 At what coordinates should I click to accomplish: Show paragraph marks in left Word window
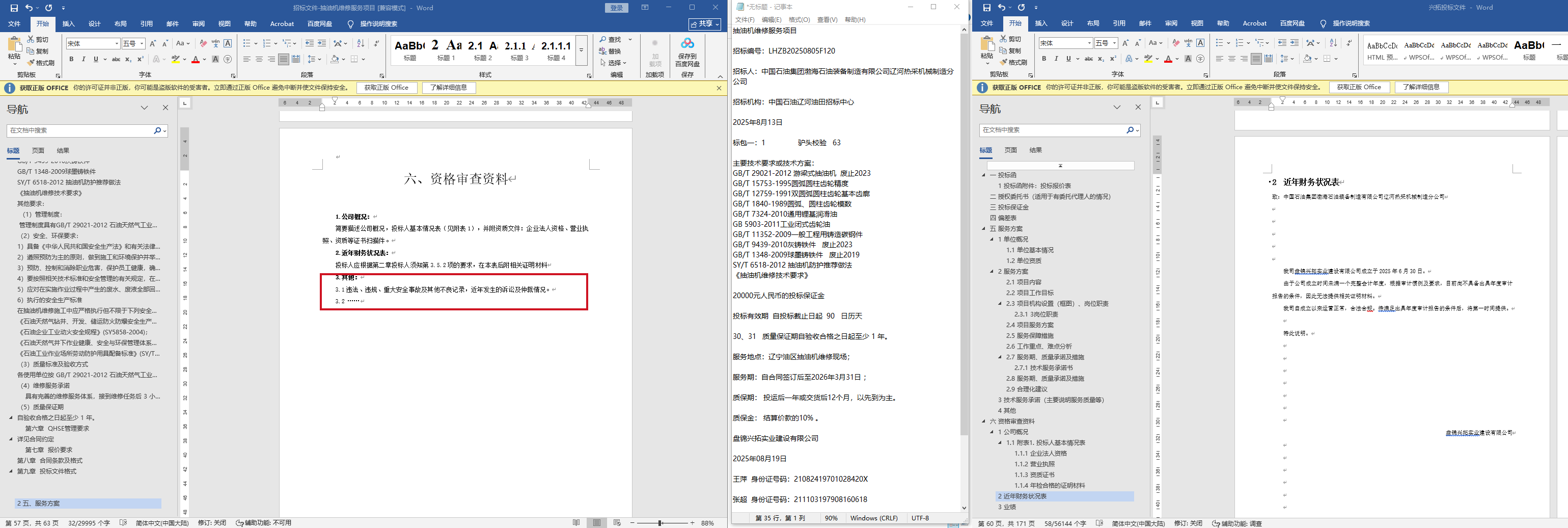[x=376, y=43]
